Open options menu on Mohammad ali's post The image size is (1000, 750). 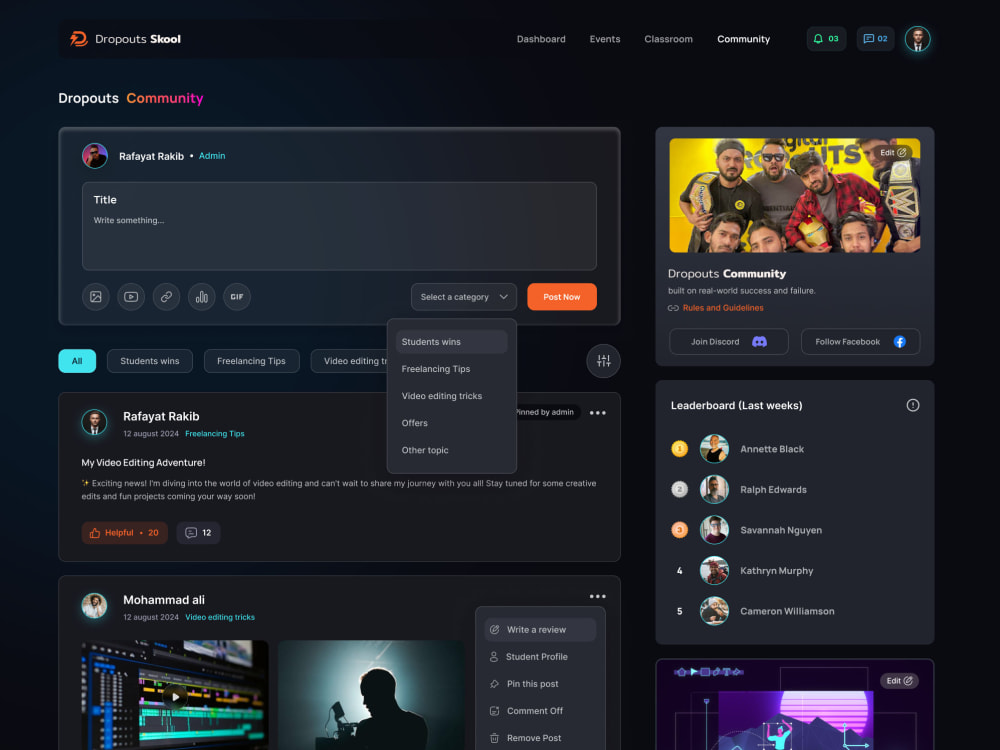click(x=598, y=596)
